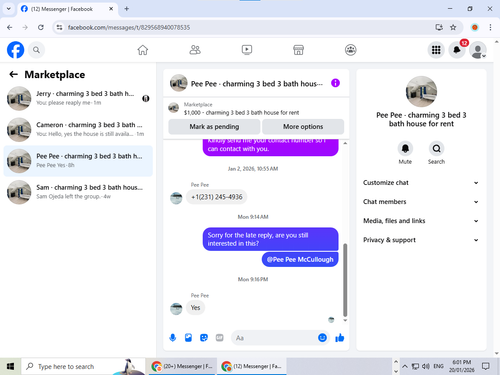The image size is (500, 375).
Task: Choose a sticker from the sticker icon
Action: click(204, 338)
